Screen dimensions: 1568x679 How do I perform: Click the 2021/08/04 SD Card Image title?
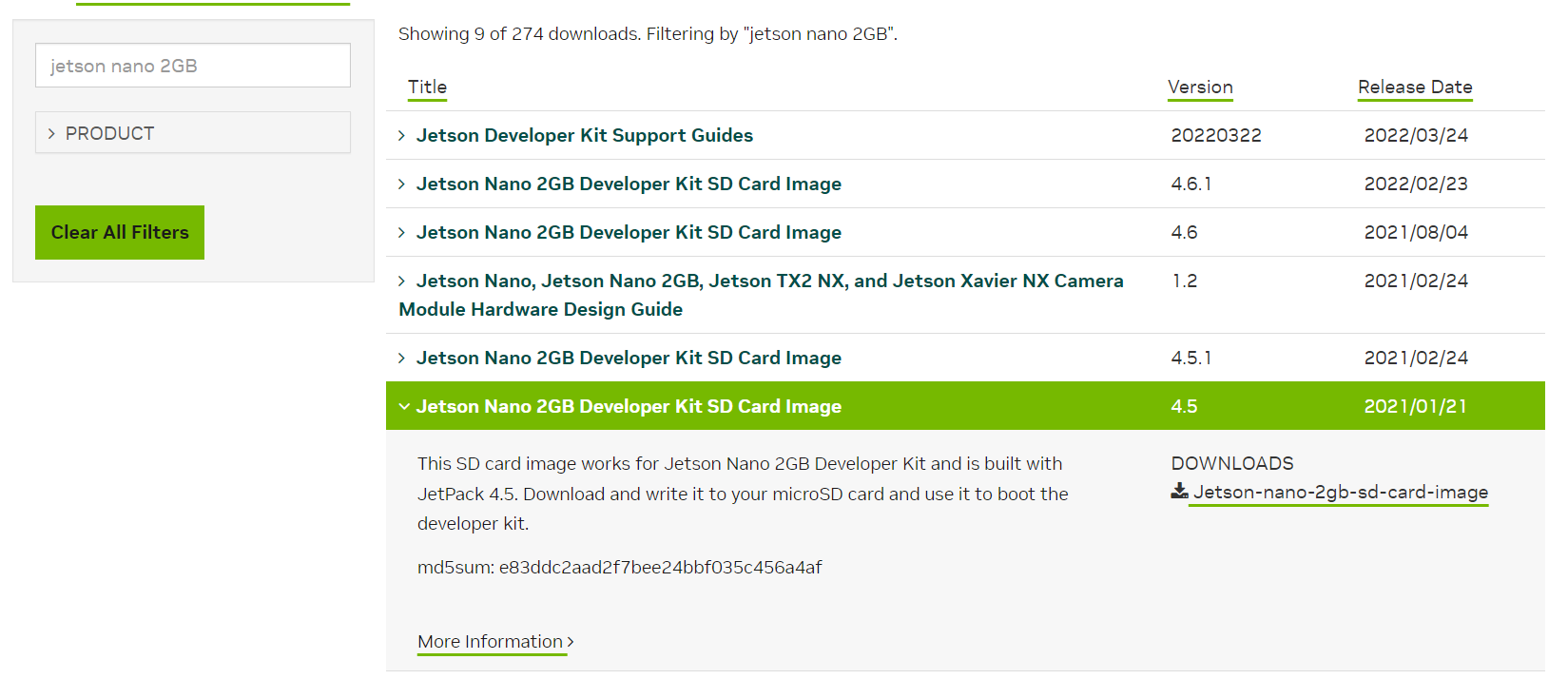pos(629,233)
